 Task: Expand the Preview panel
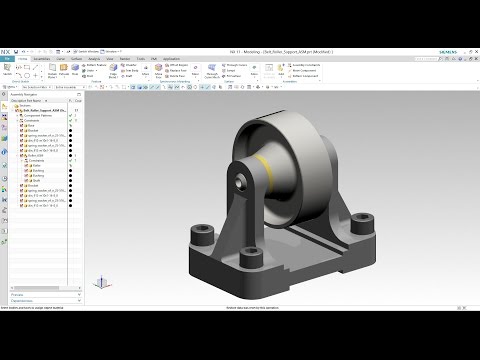pos(46,295)
